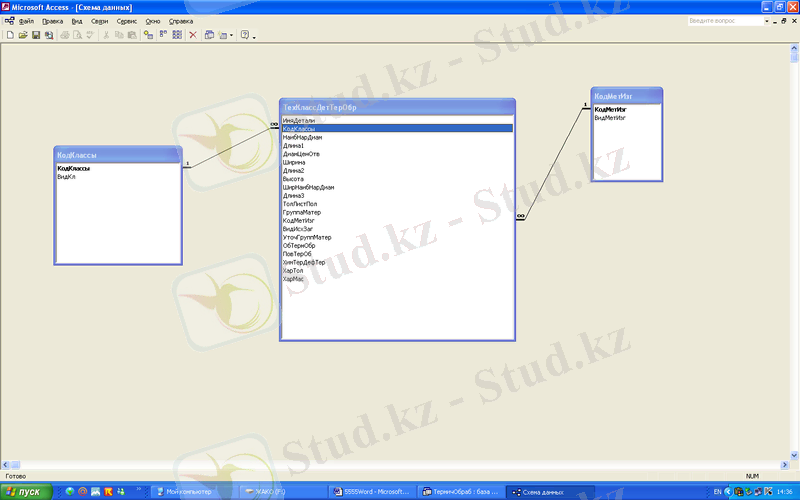Screen dimensions: 800x500
Task: Expand the New Object dropdown arrow
Action: pos(233,35)
